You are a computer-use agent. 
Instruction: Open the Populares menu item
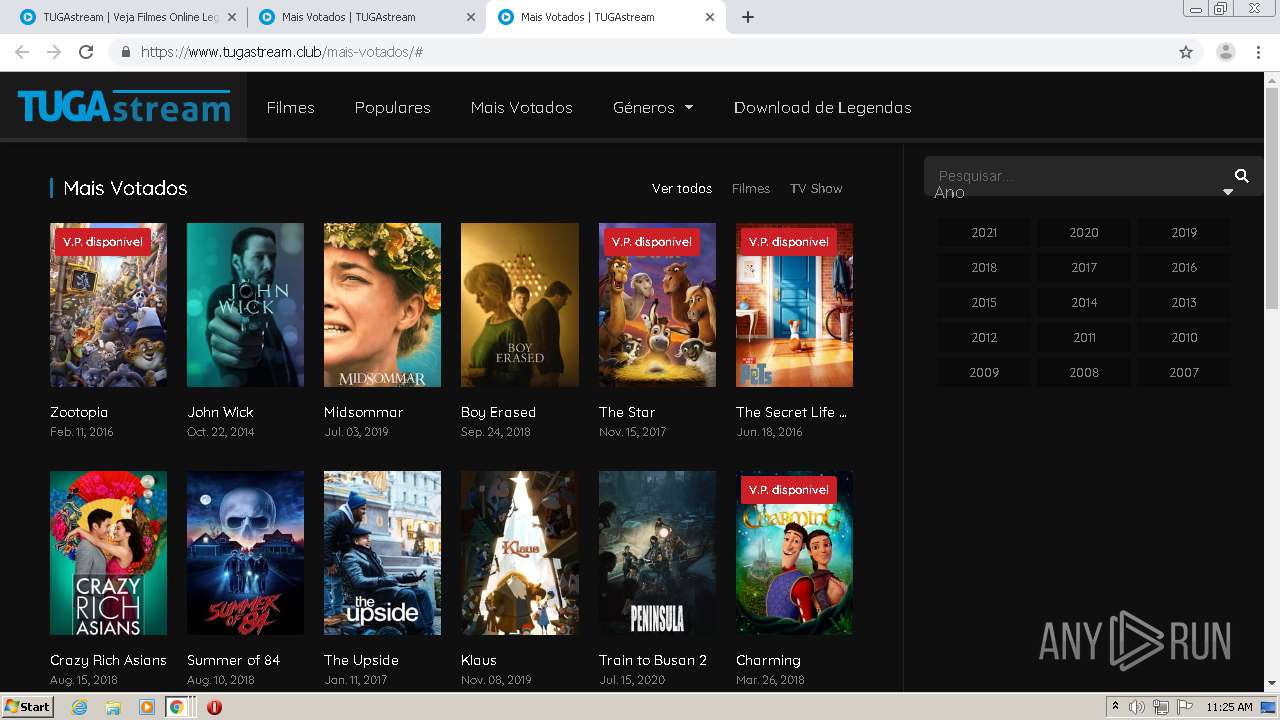coord(392,107)
